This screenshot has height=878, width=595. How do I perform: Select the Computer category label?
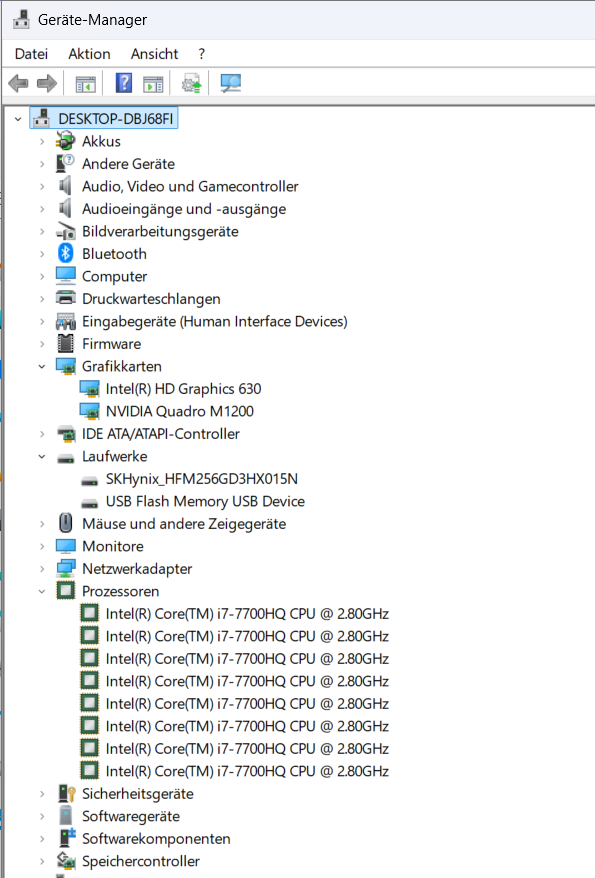tap(114, 276)
